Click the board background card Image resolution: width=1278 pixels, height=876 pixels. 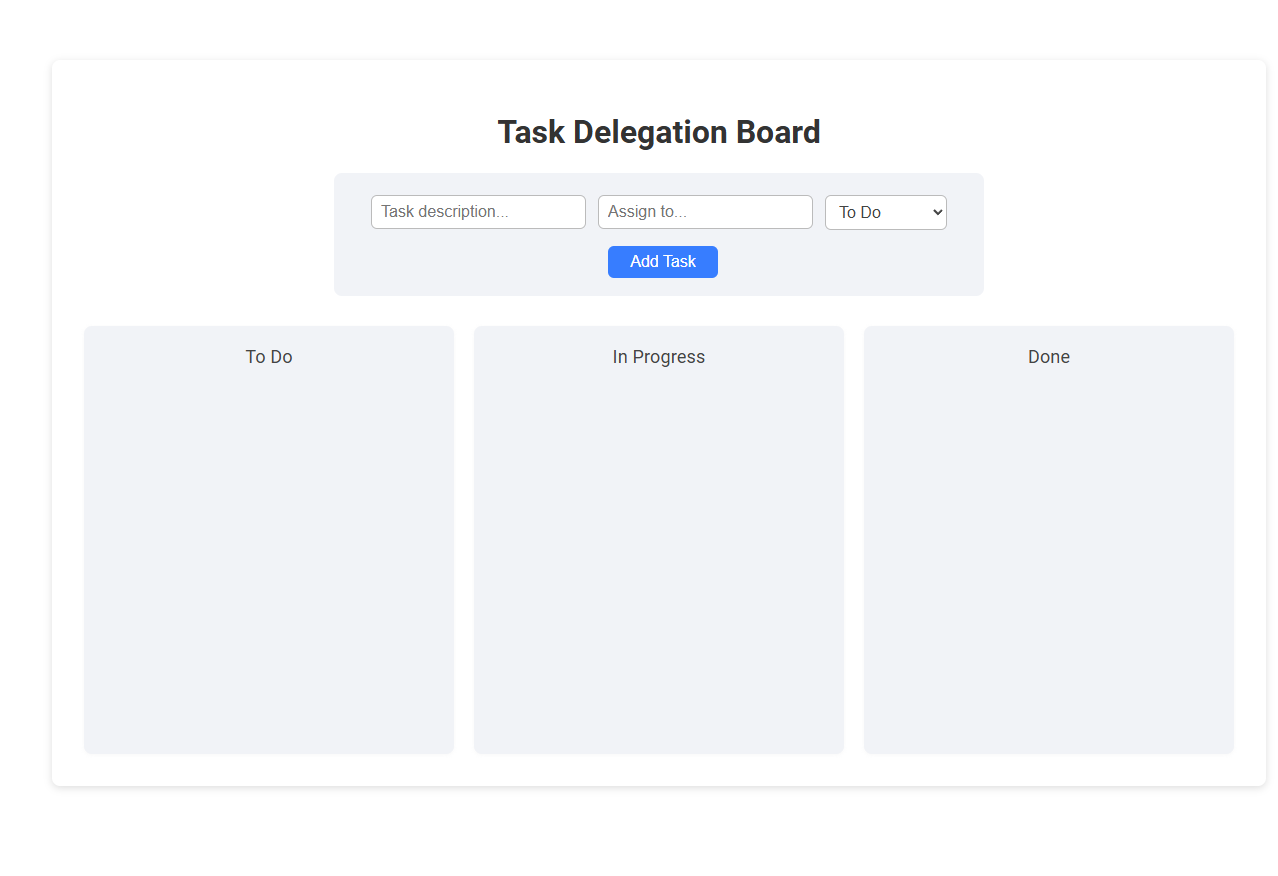tap(658, 770)
